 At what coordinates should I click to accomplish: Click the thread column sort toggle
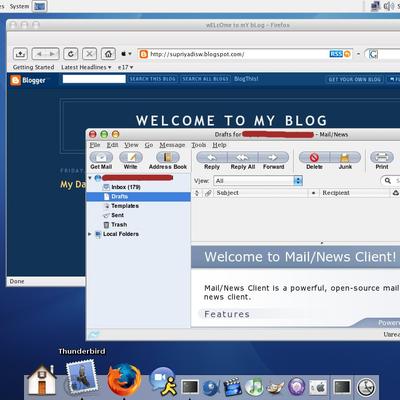pyautogui.click(x=197, y=193)
